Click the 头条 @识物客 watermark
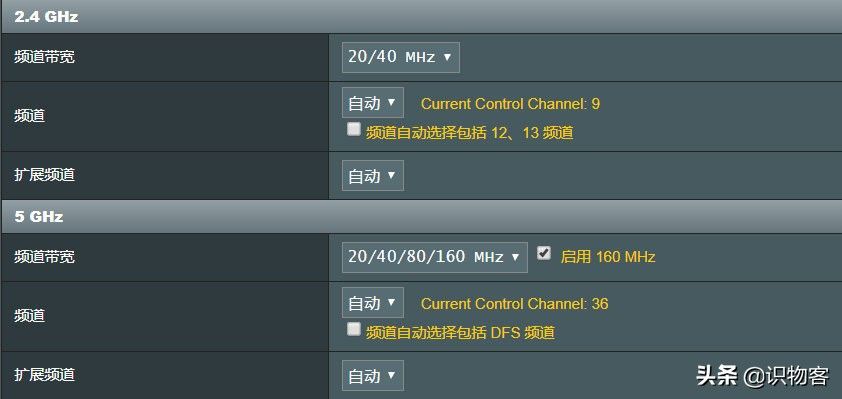This screenshot has width=842, height=399. point(763,375)
